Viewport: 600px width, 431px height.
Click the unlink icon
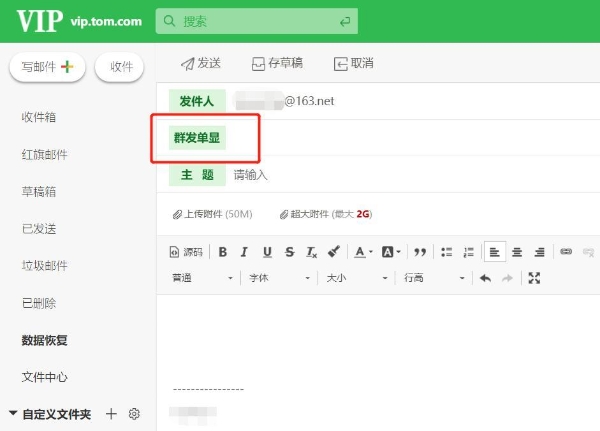pos(589,252)
